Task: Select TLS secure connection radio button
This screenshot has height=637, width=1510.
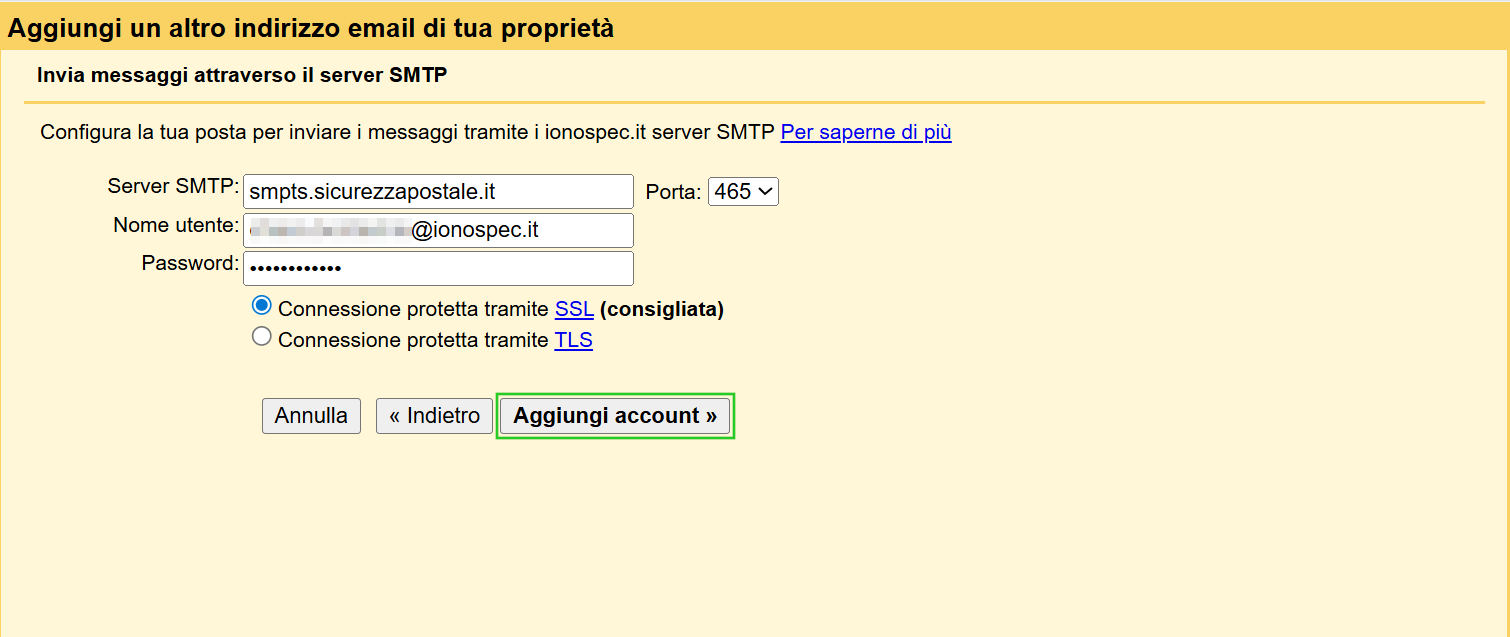Action: point(262,337)
